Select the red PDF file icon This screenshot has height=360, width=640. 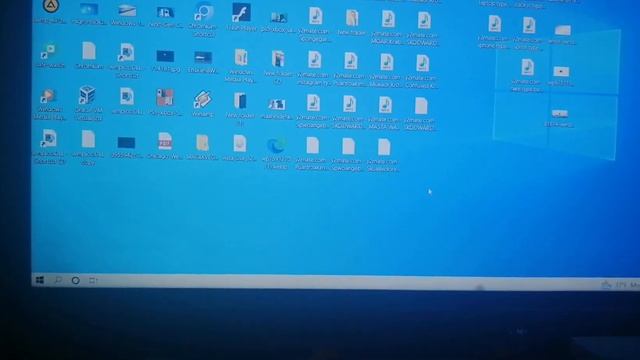click(165, 141)
